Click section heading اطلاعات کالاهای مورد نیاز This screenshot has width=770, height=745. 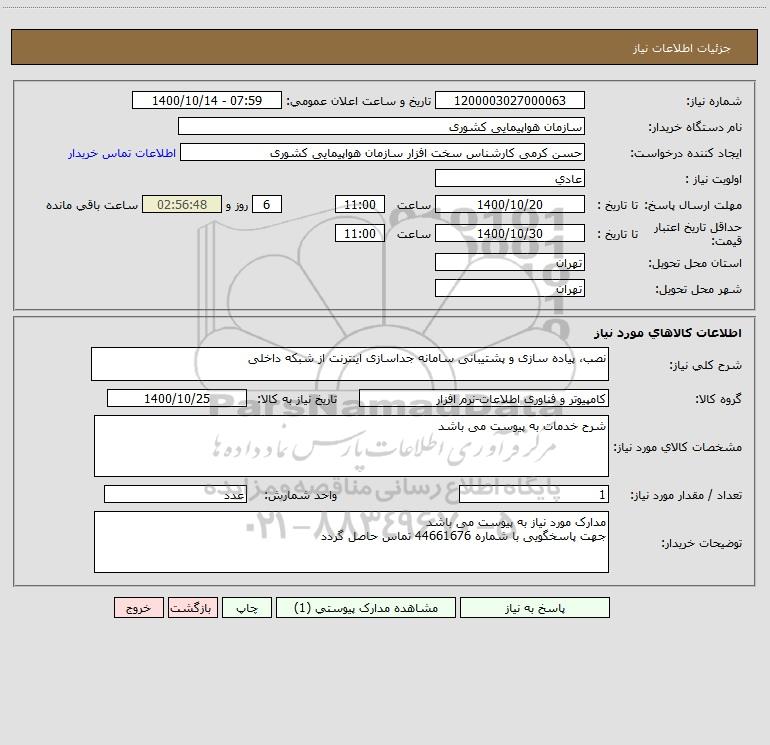coord(668,333)
